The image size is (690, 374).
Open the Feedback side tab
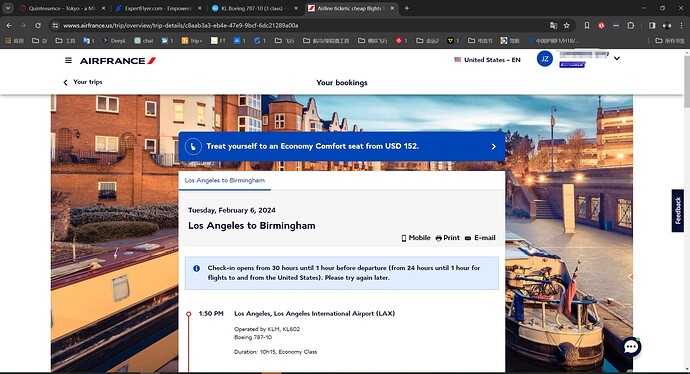(x=678, y=210)
